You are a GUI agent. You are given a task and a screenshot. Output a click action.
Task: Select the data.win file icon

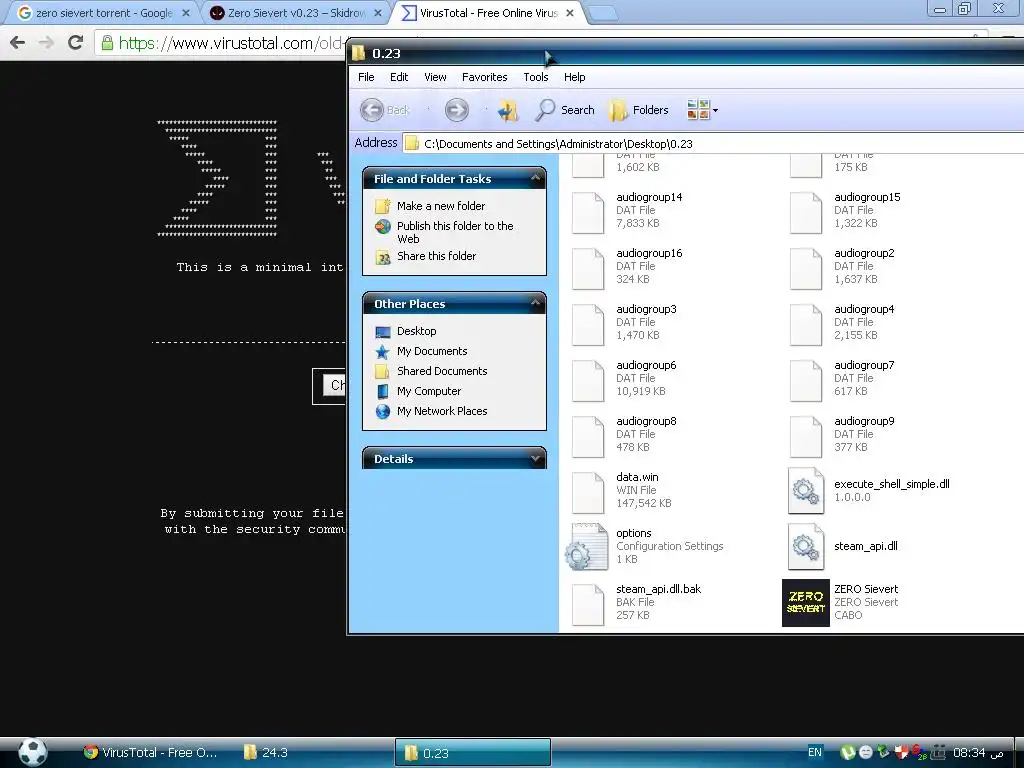[x=588, y=492]
